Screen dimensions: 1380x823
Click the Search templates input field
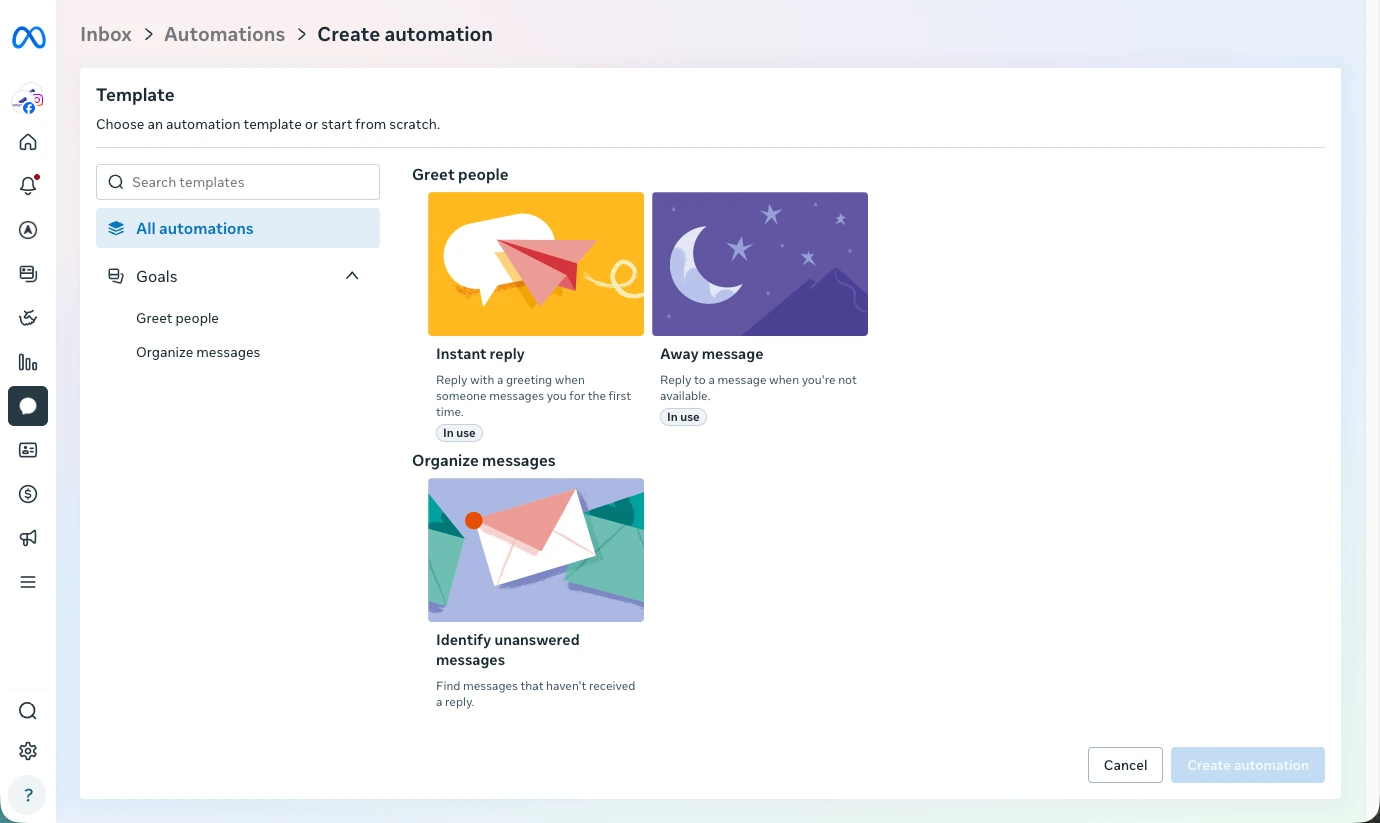click(237, 182)
